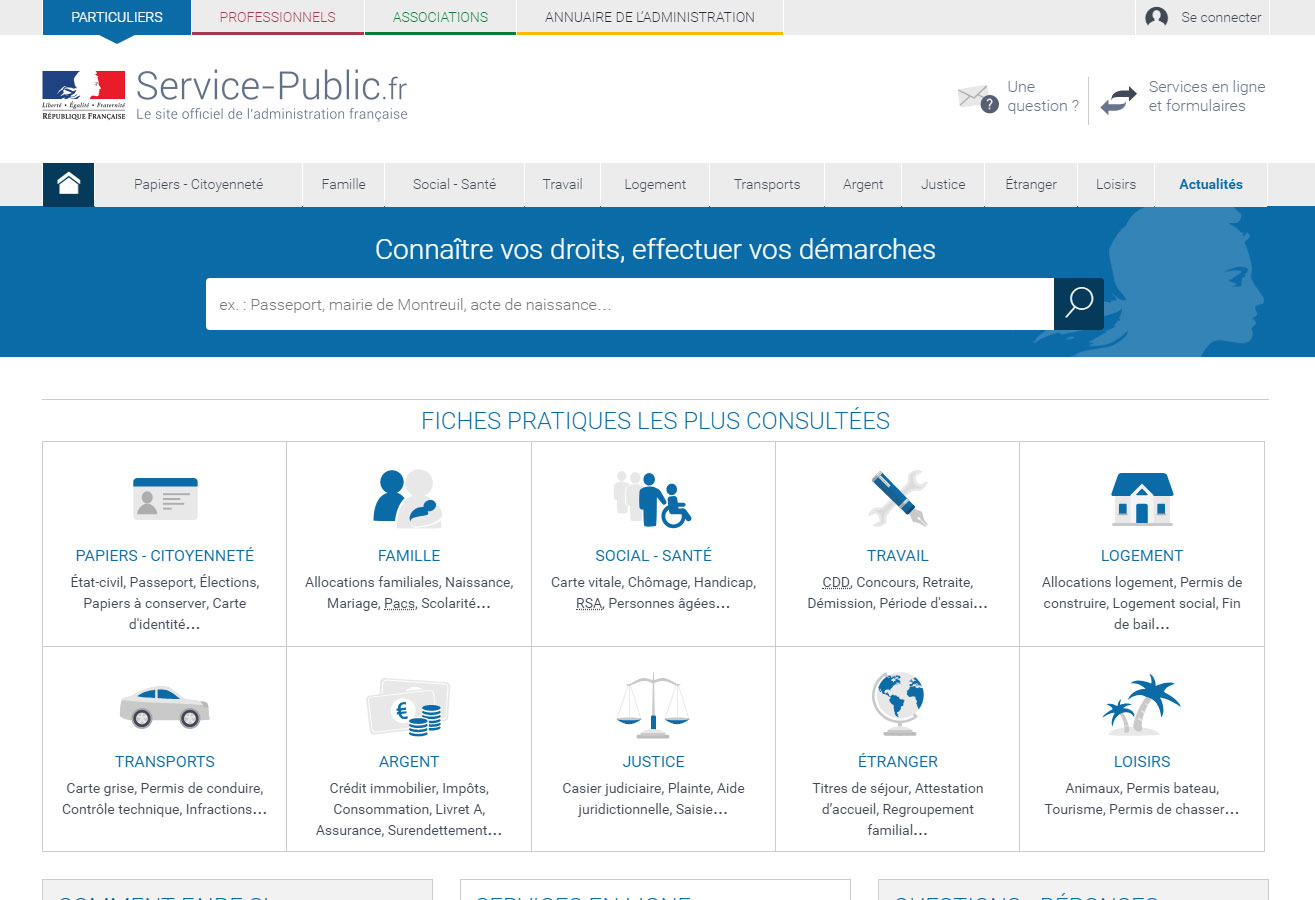The width and height of the screenshot is (1315, 900).
Task: Click the scales icon for Justice
Action: click(x=653, y=706)
